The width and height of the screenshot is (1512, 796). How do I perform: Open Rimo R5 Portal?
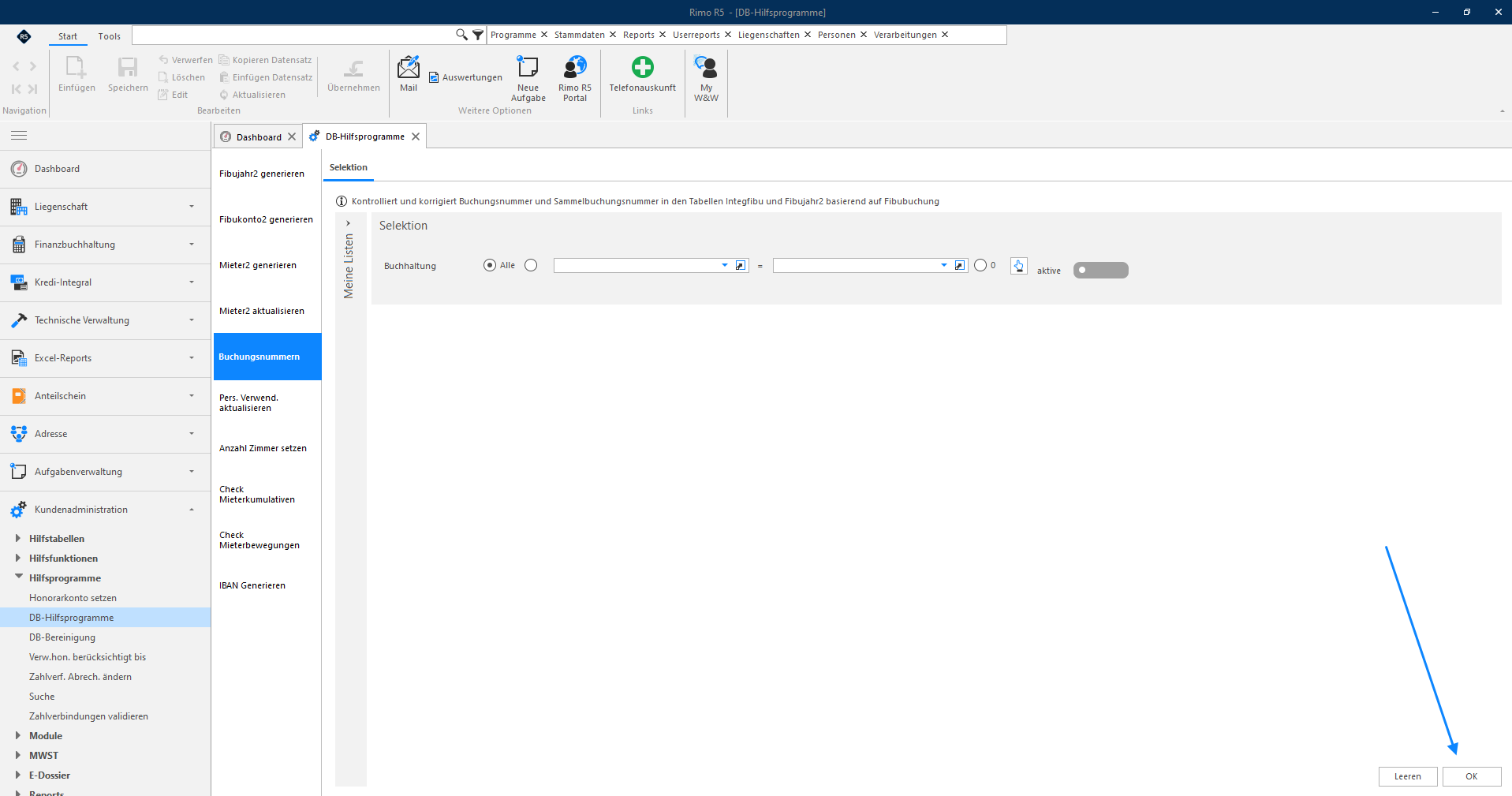pos(575,67)
